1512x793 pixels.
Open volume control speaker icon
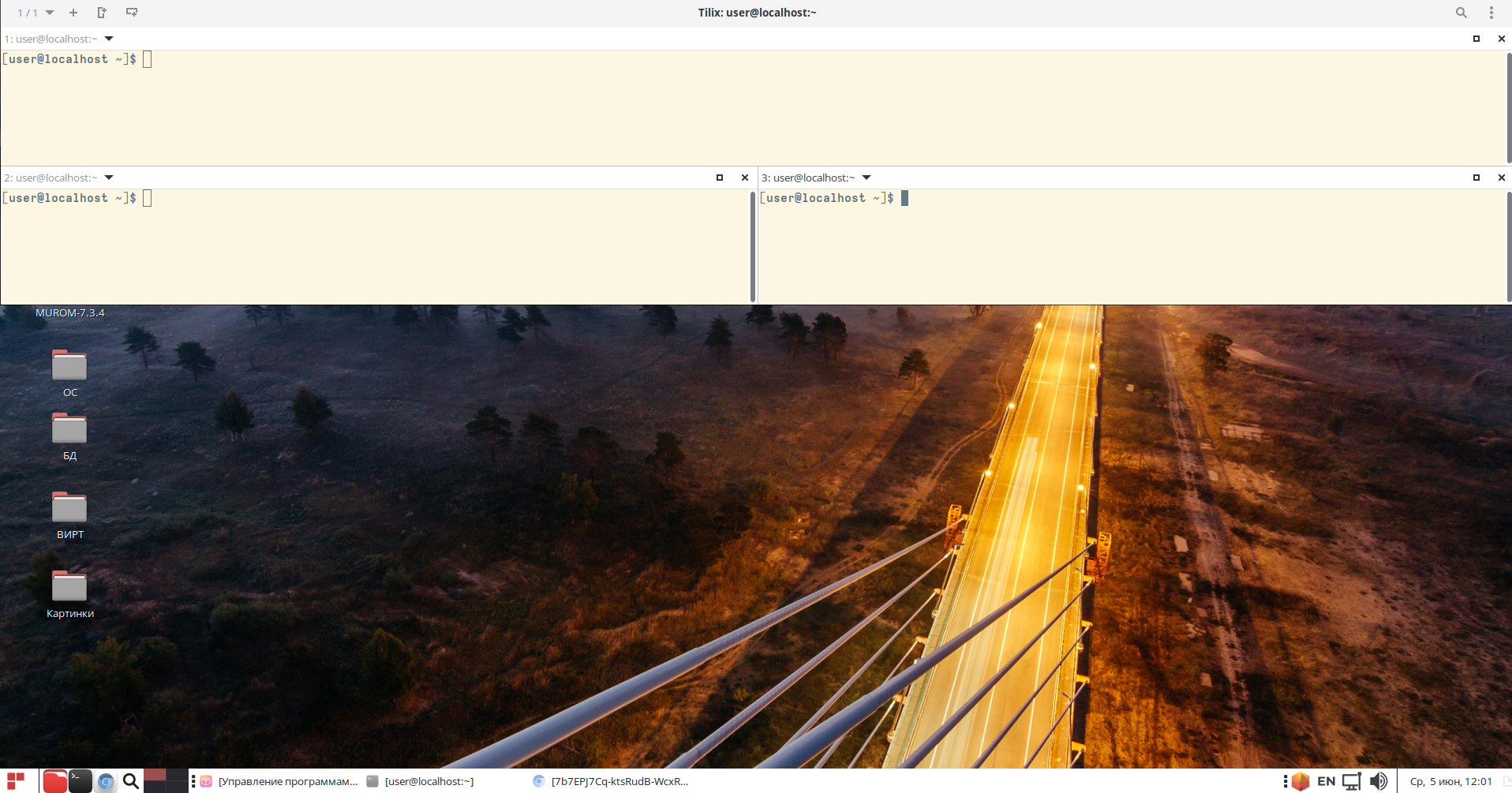tap(1379, 781)
